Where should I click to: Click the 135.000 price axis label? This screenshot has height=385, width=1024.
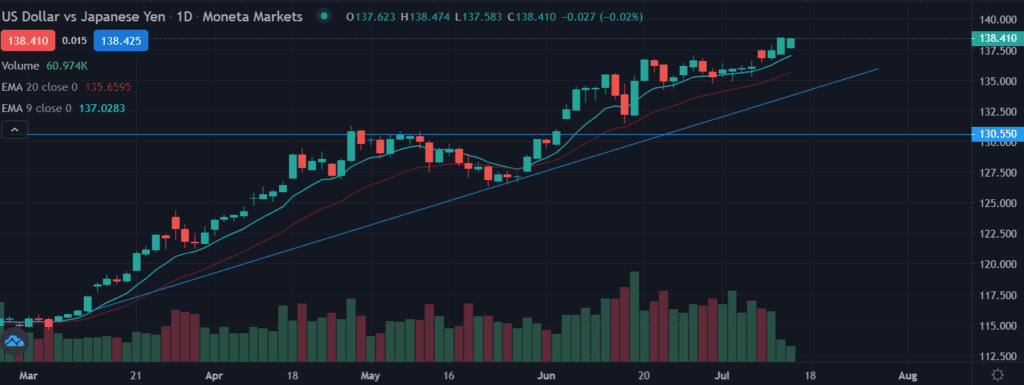point(998,82)
